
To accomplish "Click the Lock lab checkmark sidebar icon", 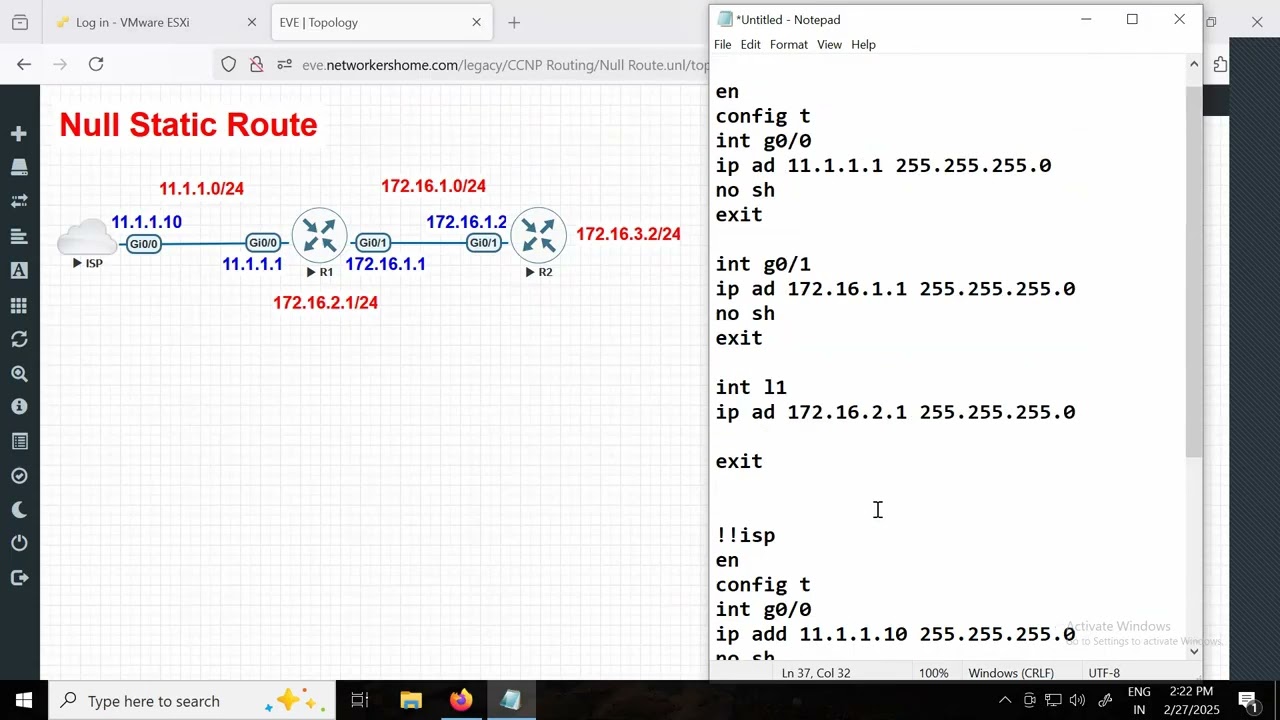I will pyautogui.click(x=19, y=476).
